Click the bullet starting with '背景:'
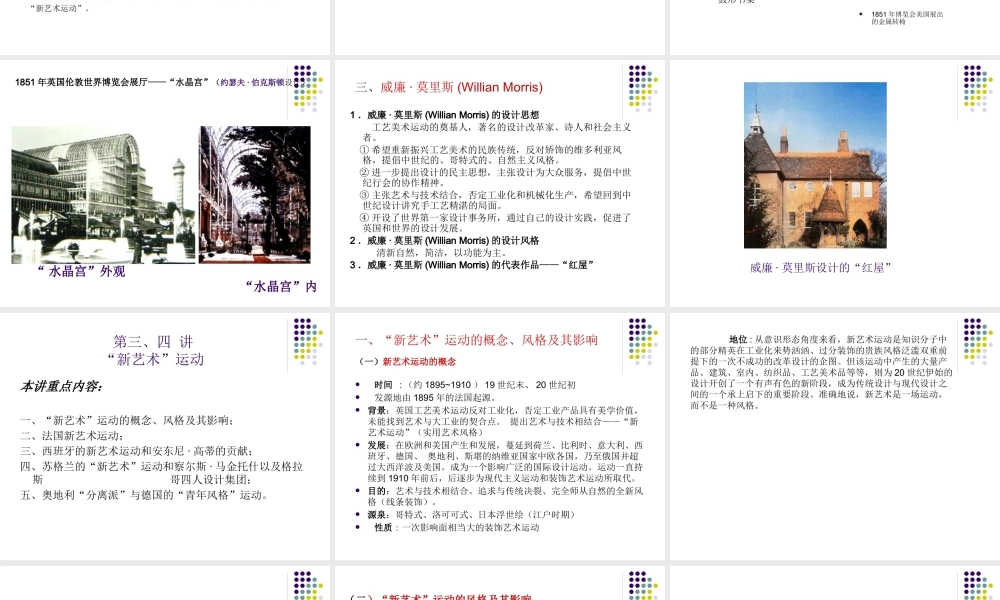 tap(503, 421)
